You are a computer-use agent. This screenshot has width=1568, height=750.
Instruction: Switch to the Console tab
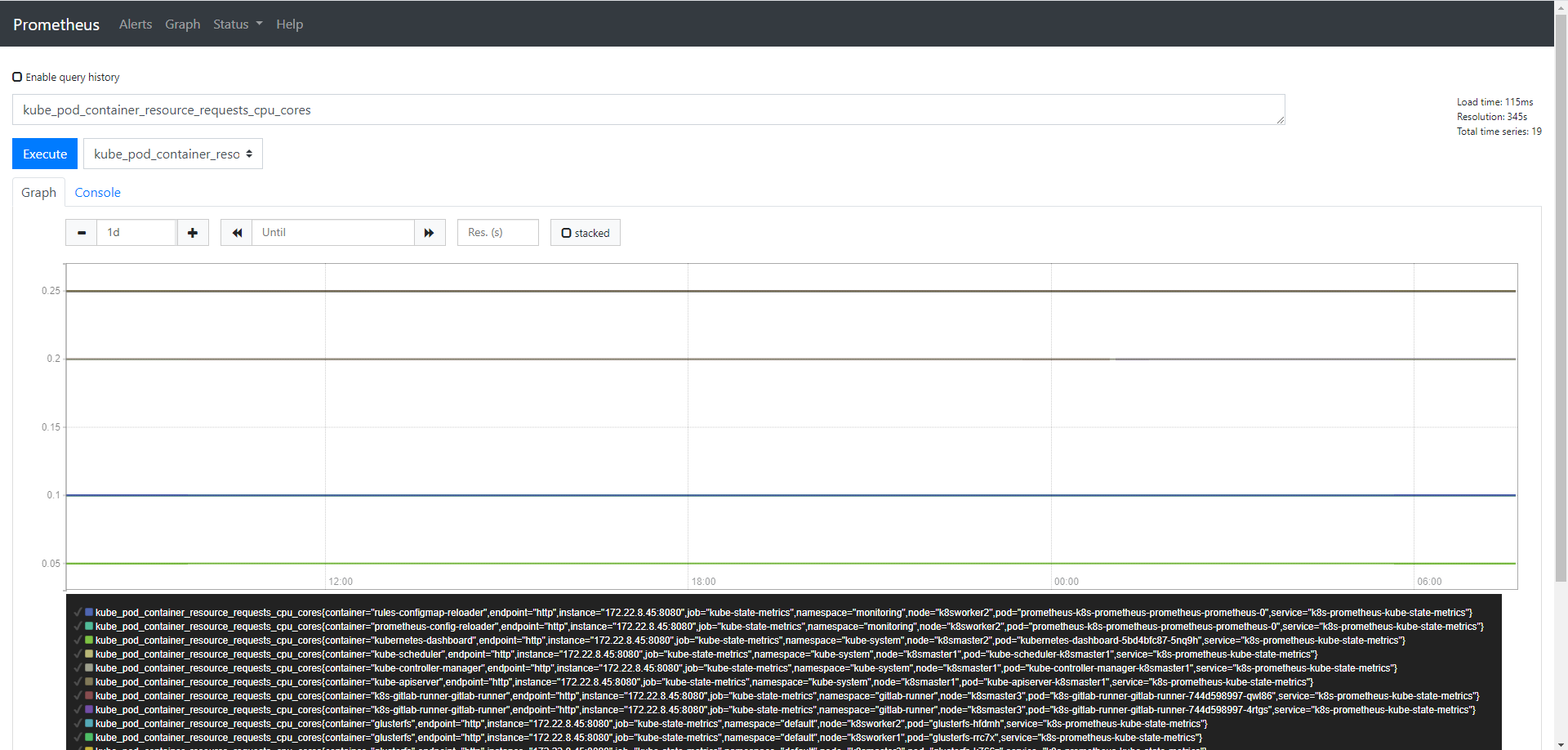click(97, 193)
